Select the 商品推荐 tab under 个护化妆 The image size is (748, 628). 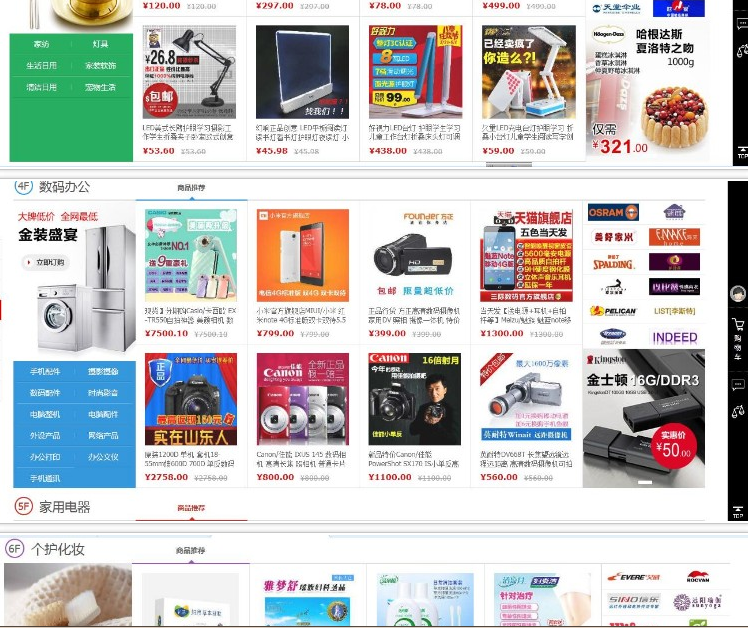click(190, 551)
